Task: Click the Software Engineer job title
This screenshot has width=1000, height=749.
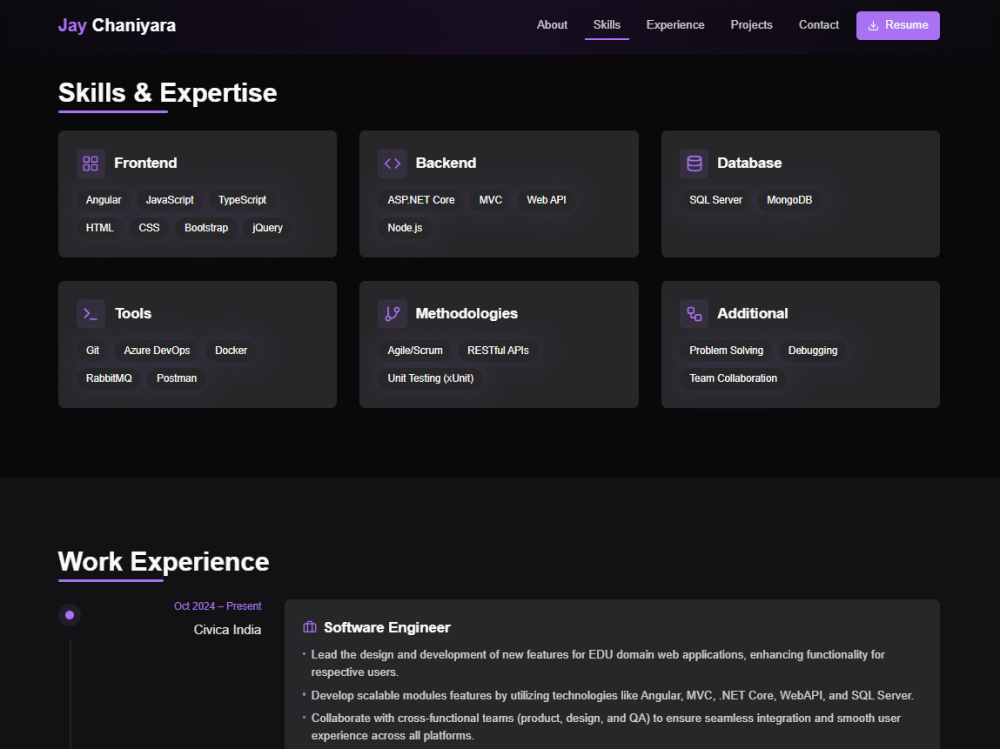Action: [x=387, y=628]
